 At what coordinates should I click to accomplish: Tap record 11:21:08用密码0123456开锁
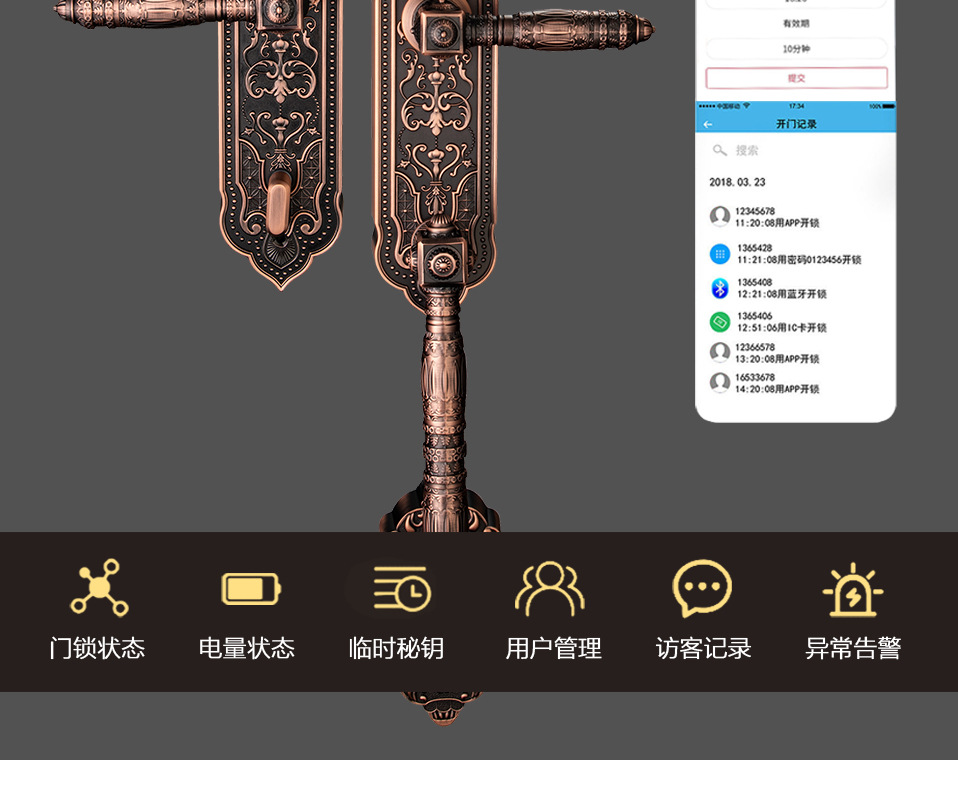tap(799, 260)
